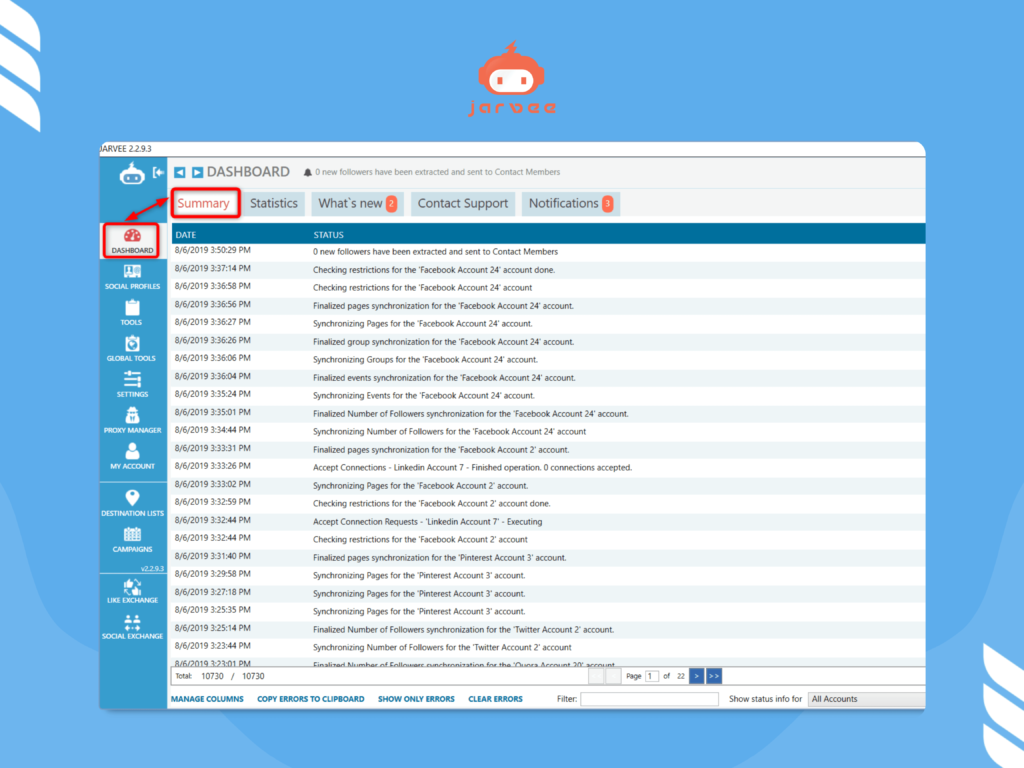Open Destination Lists
Screen dimensions: 1024x768
pos(131,503)
